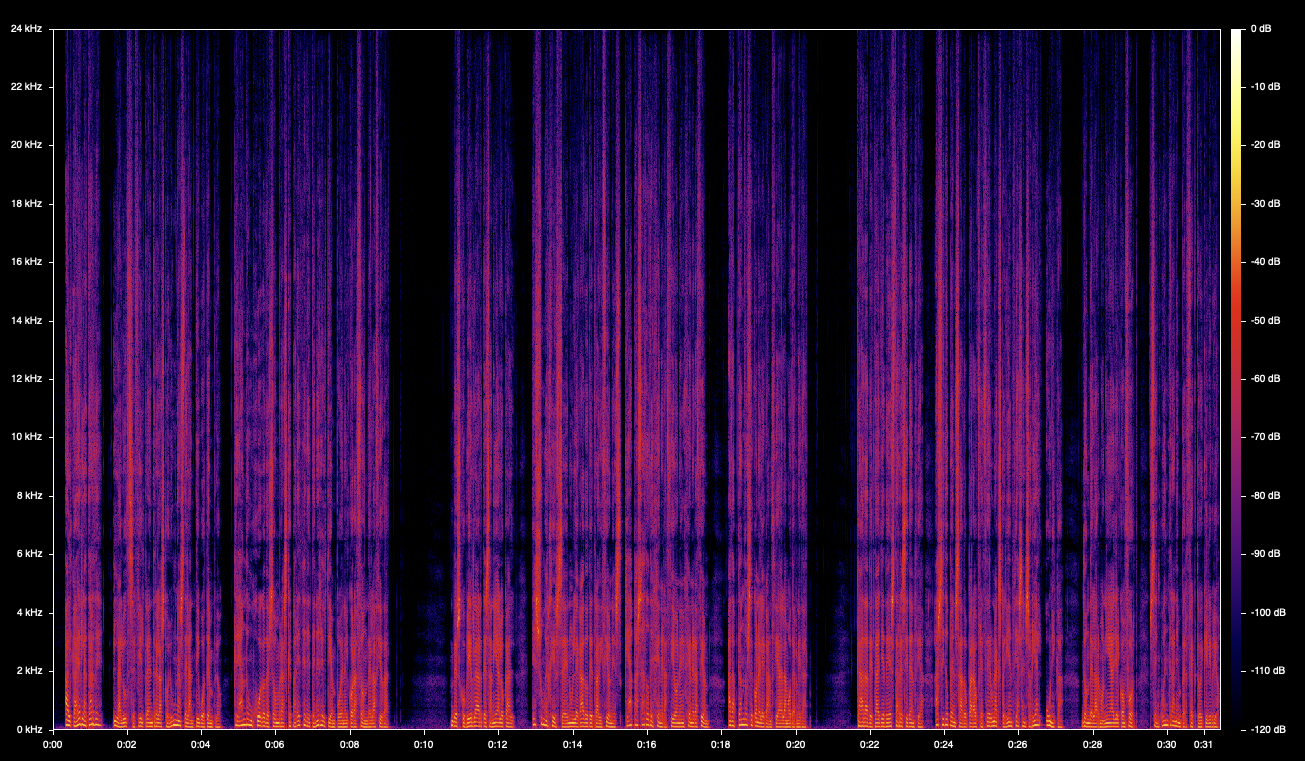This screenshot has width=1305, height=761.
Task: Click the wide silent gap between 0:09 and 0:10
Action: point(420,300)
